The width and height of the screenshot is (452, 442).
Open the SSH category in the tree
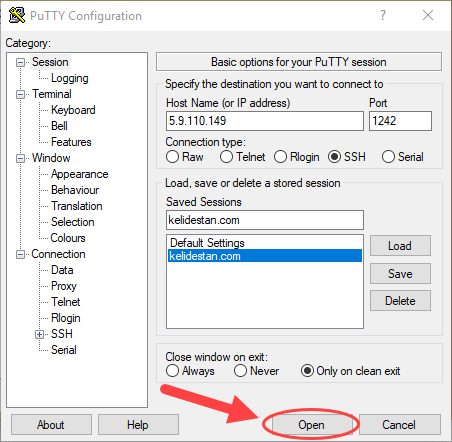tap(62, 334)
